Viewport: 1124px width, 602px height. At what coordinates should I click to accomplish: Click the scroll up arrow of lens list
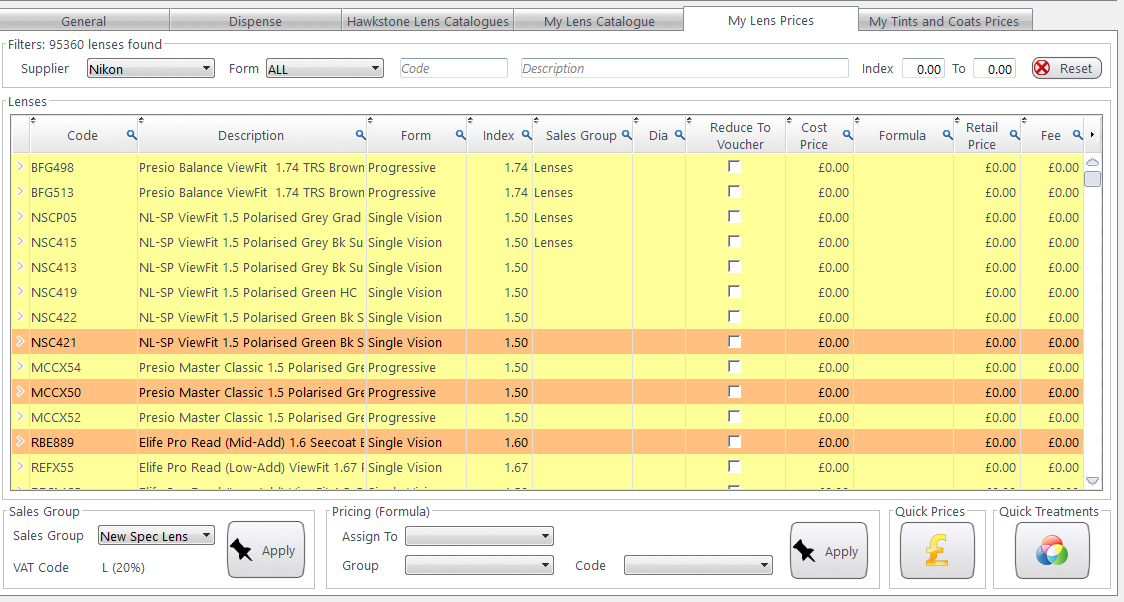tap(1092, 162)
